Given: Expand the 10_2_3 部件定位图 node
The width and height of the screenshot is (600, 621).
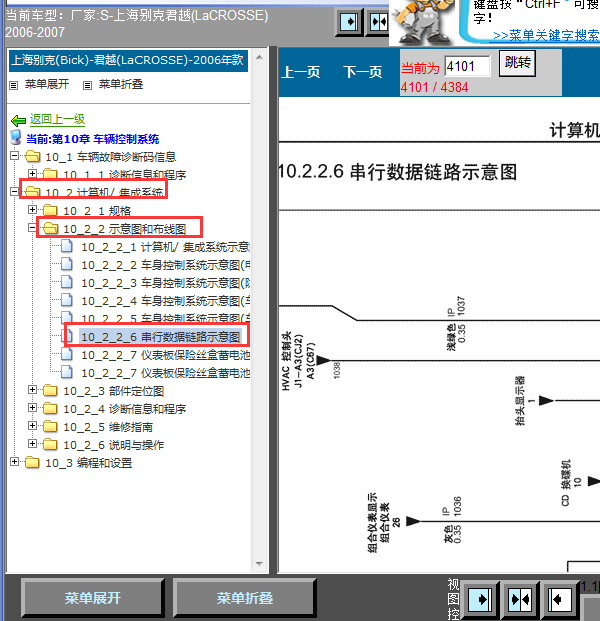Looking at the screenshot, I should point(32,390).
